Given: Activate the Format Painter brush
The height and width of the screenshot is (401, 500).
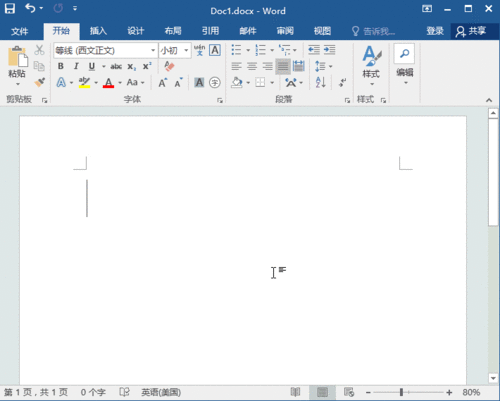Looking at the screenshot, I should (x=39, y=82).
